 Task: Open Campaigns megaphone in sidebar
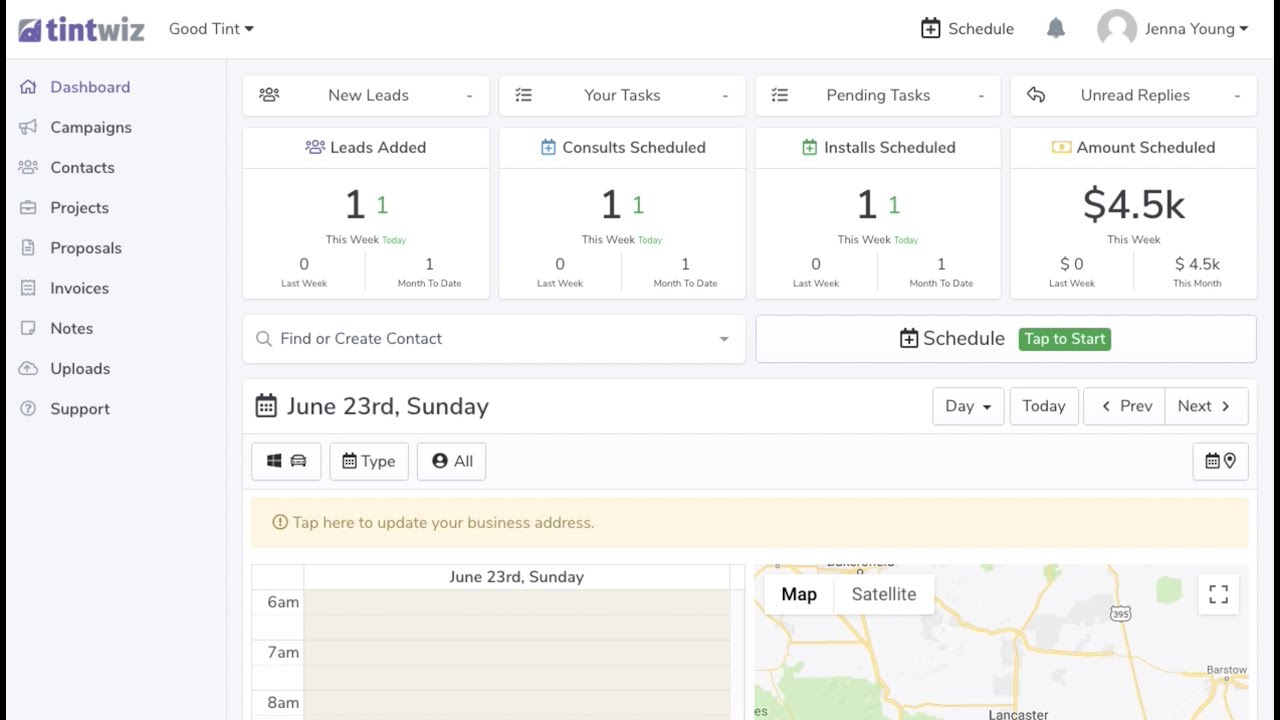coord(29,127)
